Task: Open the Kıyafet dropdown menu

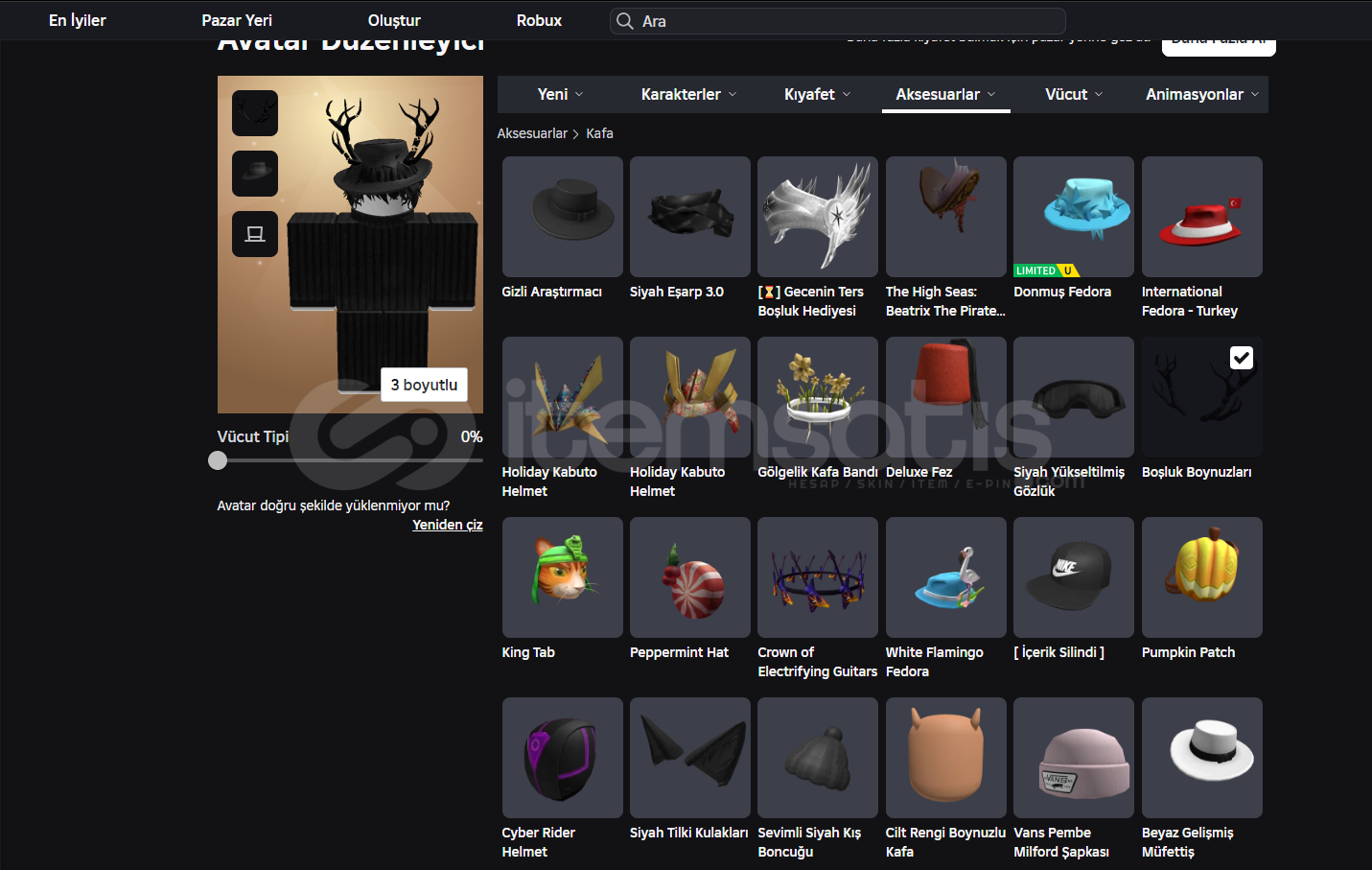Action: pyautogui.click(x=818, y=94)
